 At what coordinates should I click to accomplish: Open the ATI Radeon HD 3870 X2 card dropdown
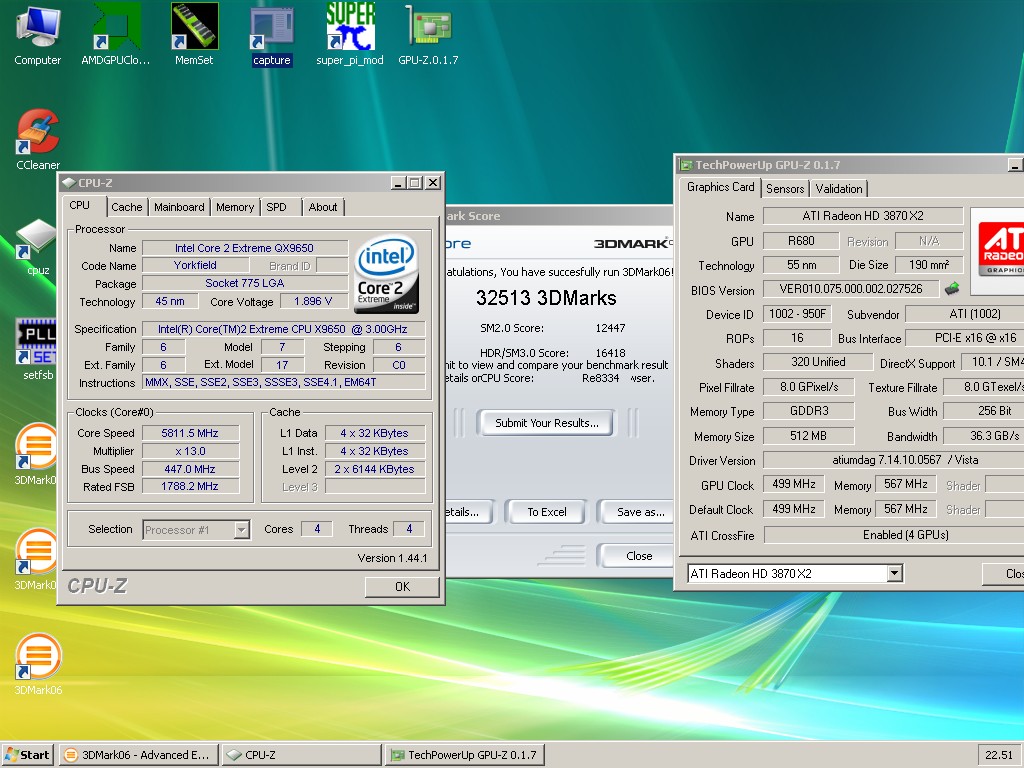pyautogui.click(x=895, y=573)
